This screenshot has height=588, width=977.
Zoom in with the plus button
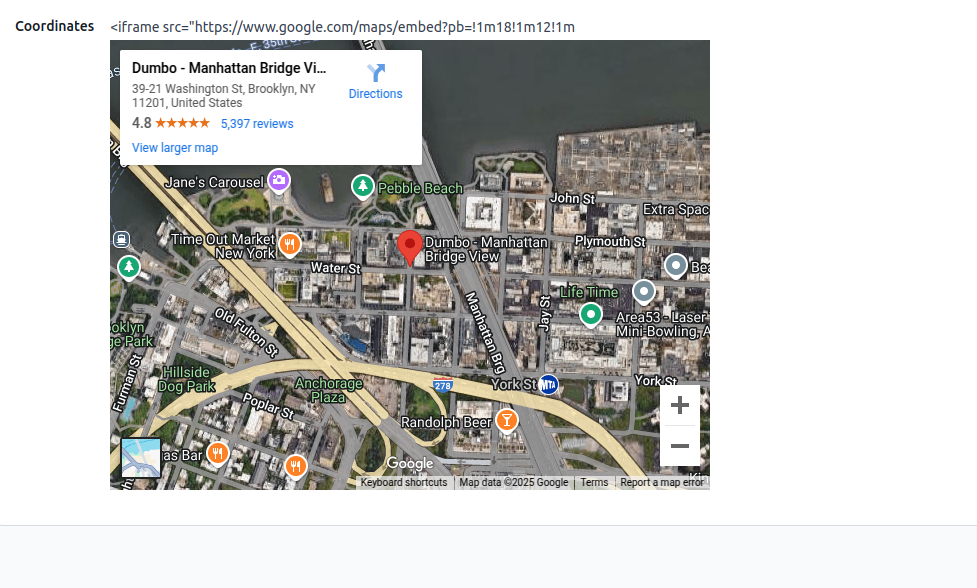pos(680,405)
